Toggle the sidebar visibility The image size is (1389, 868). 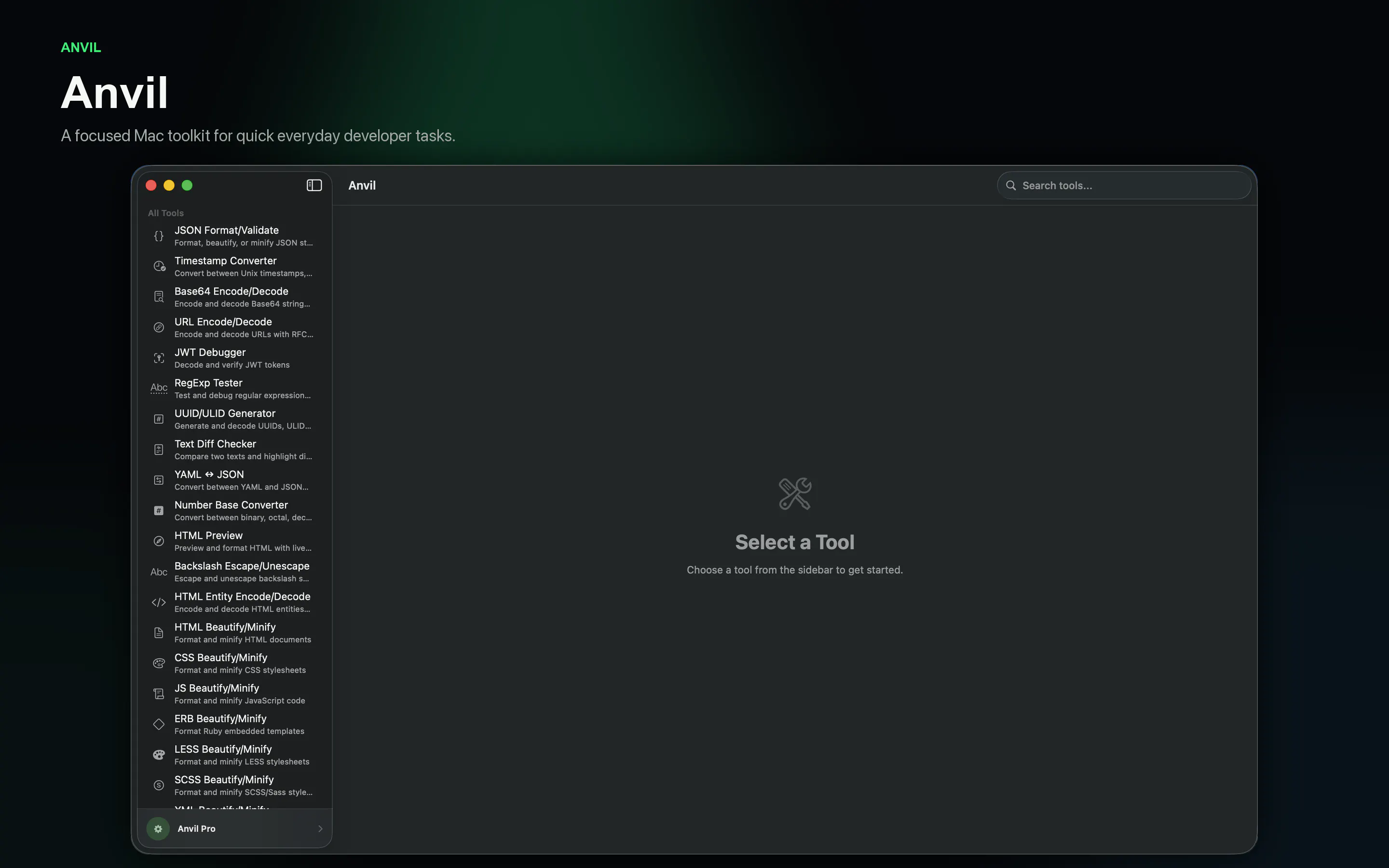[314, 186]
